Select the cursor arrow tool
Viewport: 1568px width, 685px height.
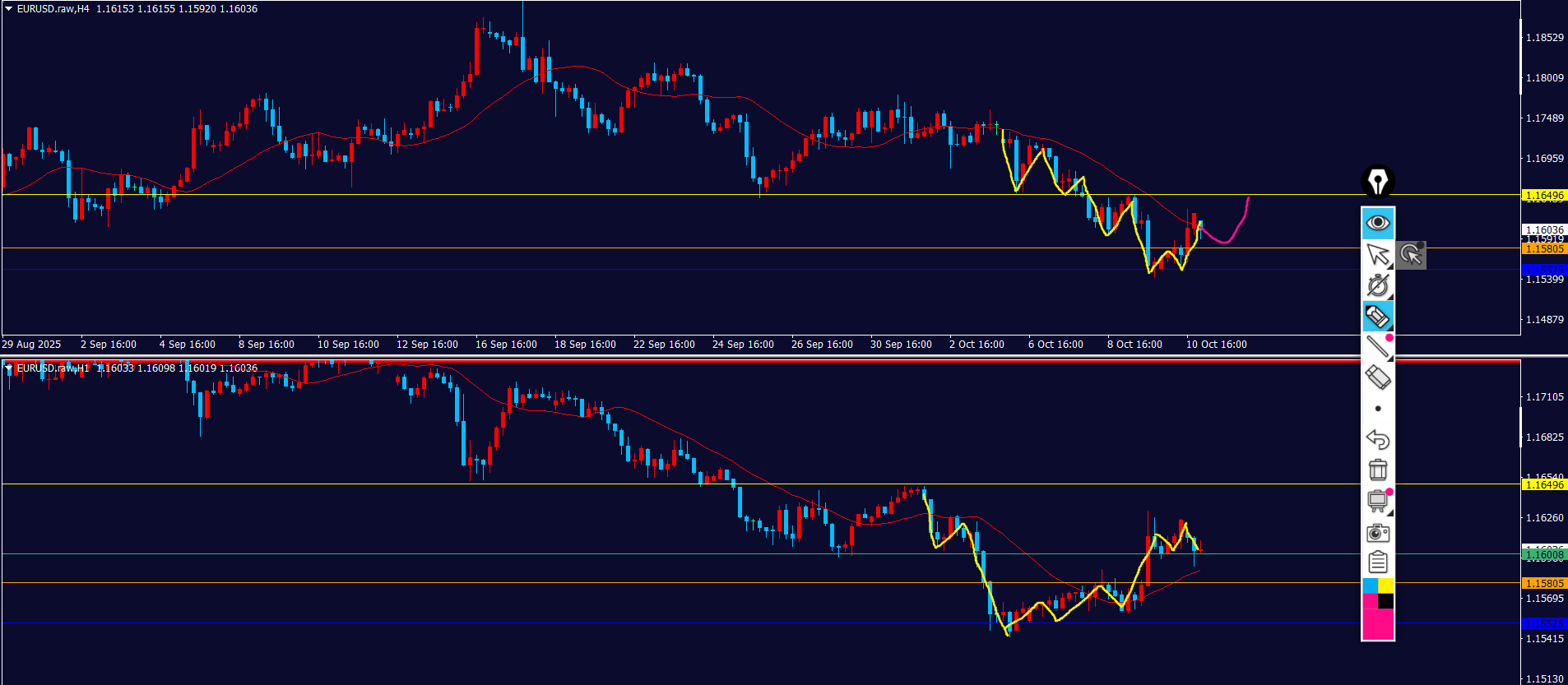[x=1378, y=254]
